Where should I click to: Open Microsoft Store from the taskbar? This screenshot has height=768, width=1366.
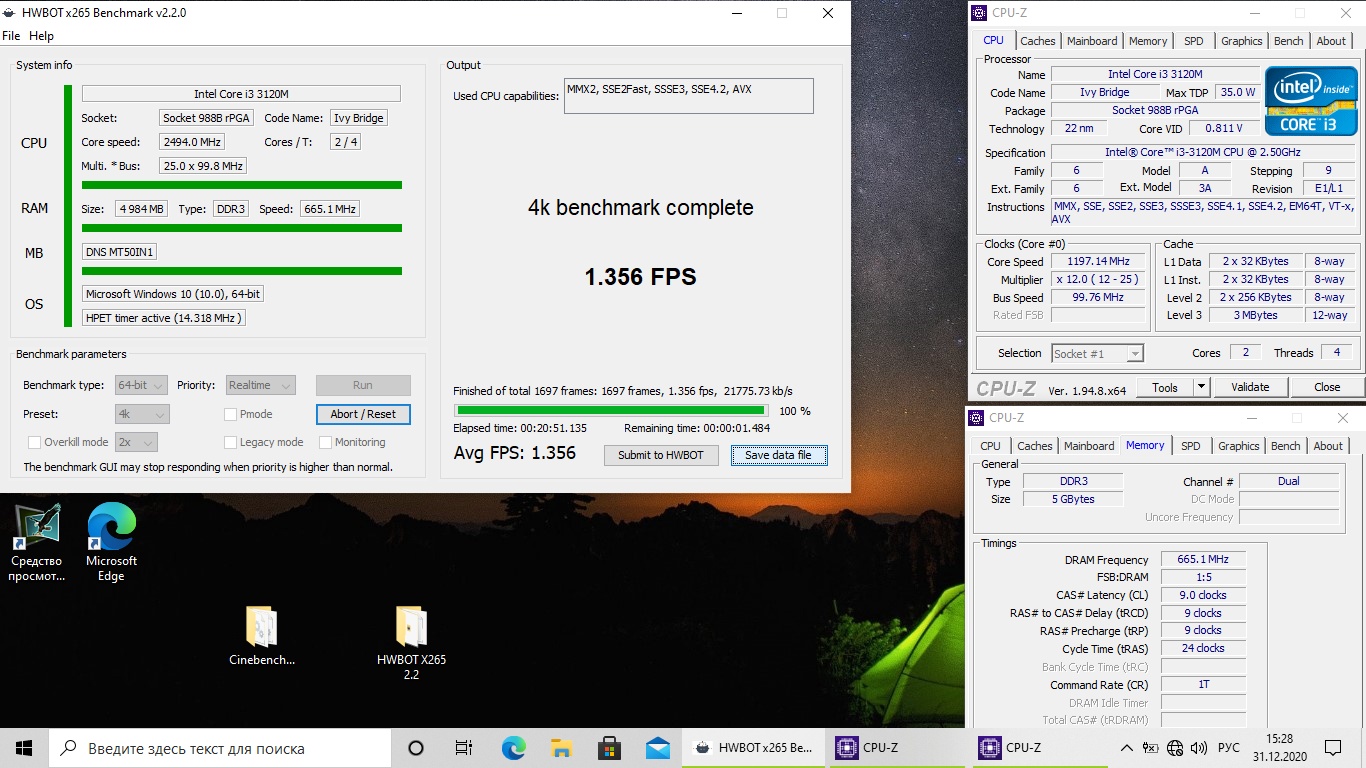point(609,748)
